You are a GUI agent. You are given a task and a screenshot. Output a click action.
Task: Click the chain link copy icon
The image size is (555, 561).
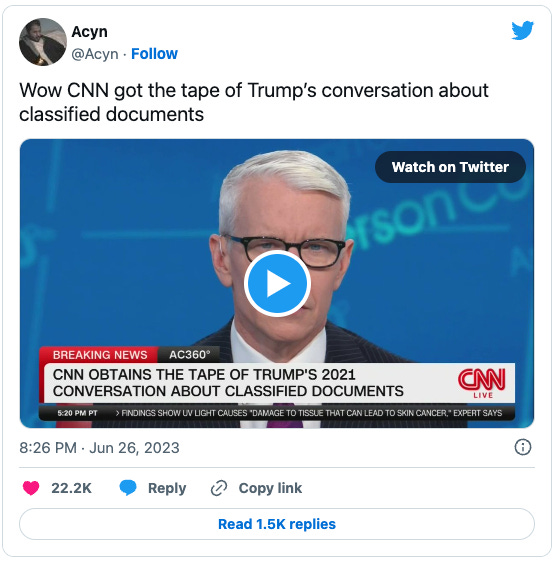219,488
